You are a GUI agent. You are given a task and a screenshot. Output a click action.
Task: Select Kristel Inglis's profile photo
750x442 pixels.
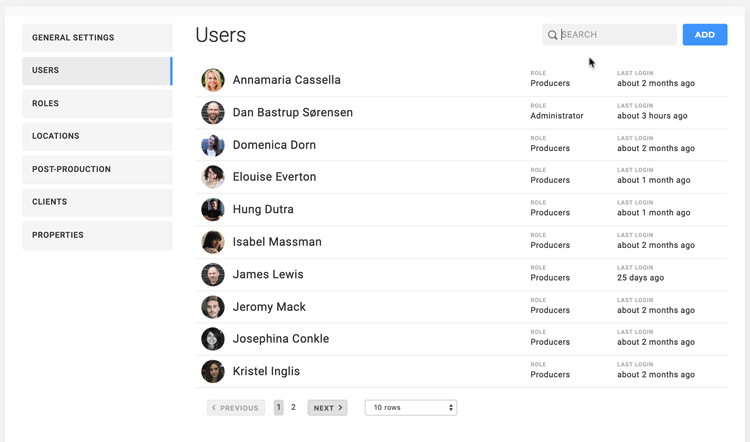(213, 372)
